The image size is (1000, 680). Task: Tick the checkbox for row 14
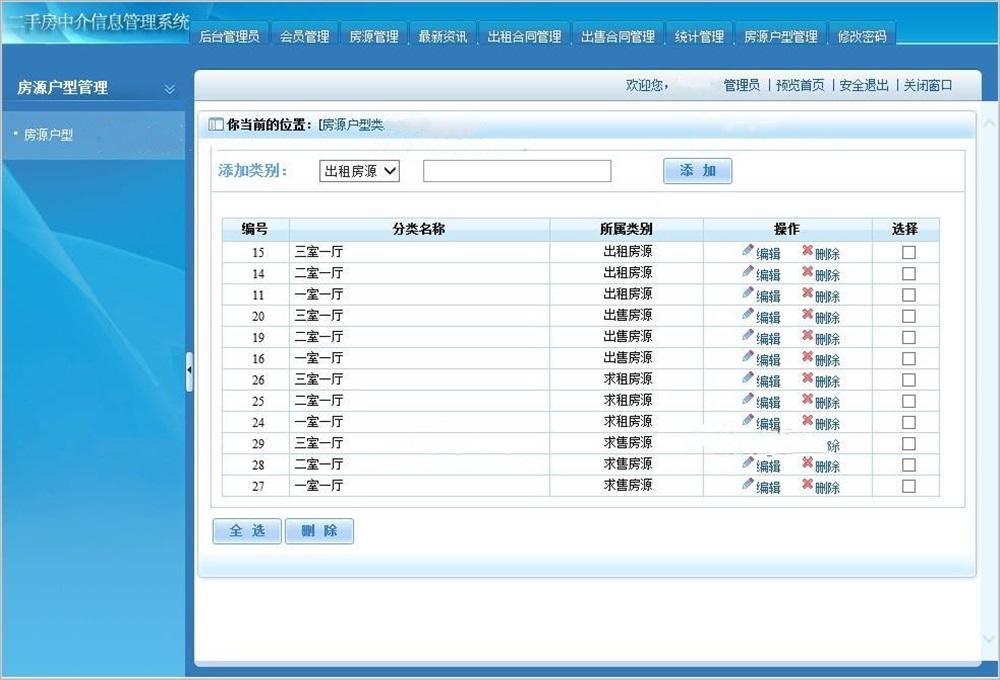pyautogui.click(x=909, y=274)
